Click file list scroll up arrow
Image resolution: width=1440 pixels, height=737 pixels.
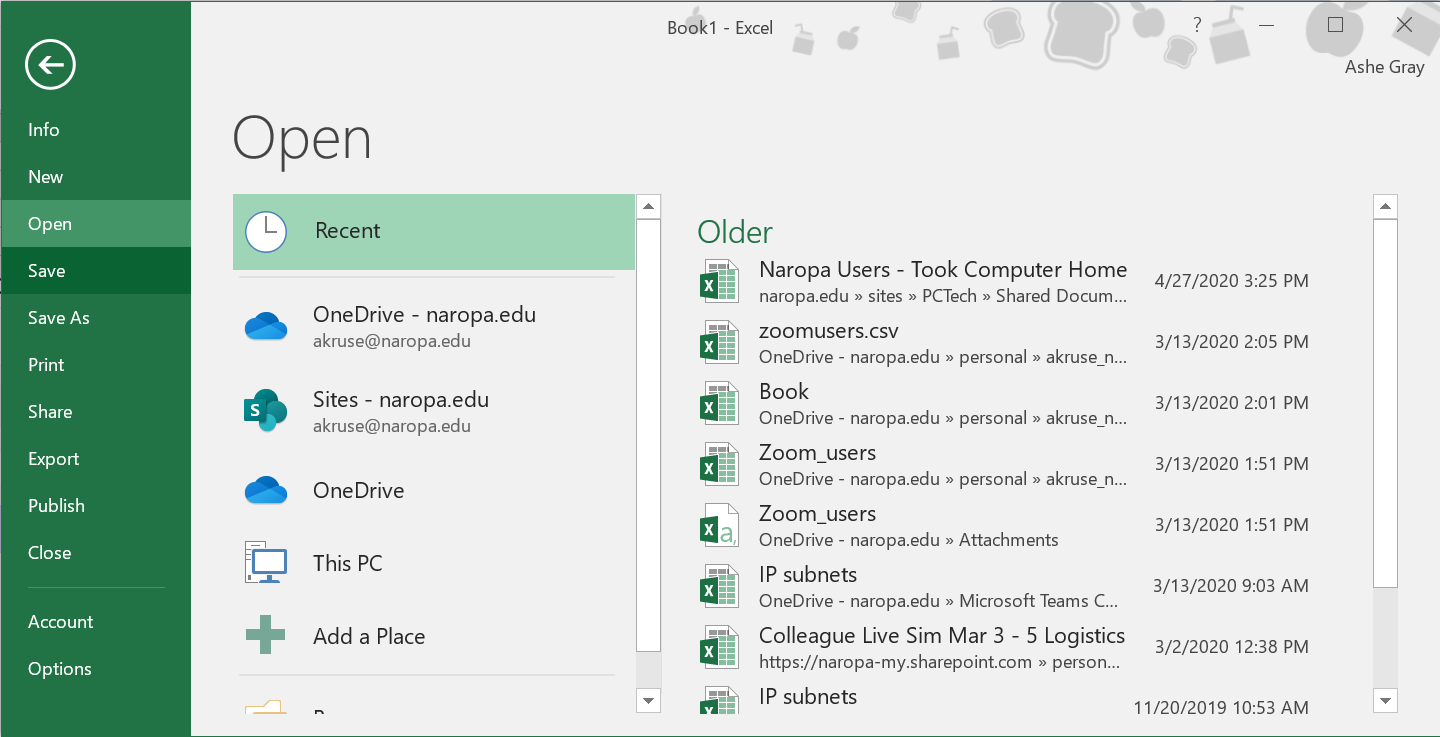(1385, 207)
